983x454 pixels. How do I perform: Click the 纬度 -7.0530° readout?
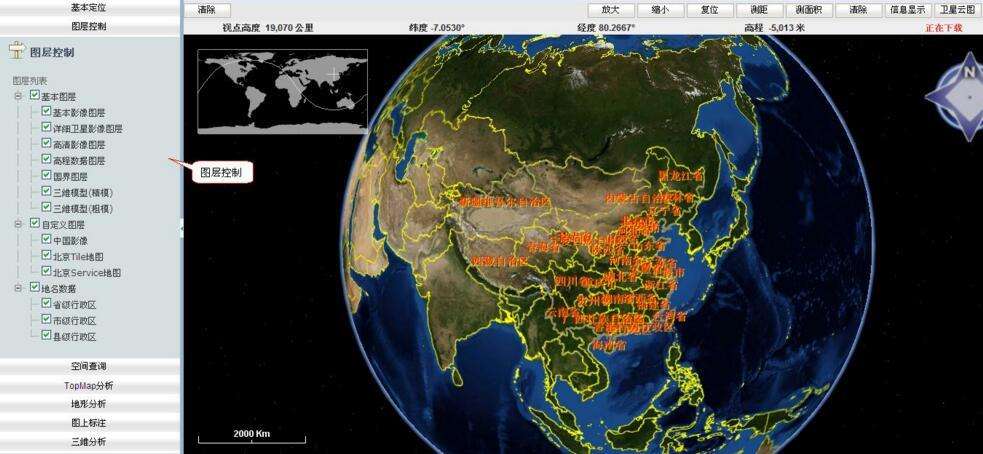click(x=436, y=28)
